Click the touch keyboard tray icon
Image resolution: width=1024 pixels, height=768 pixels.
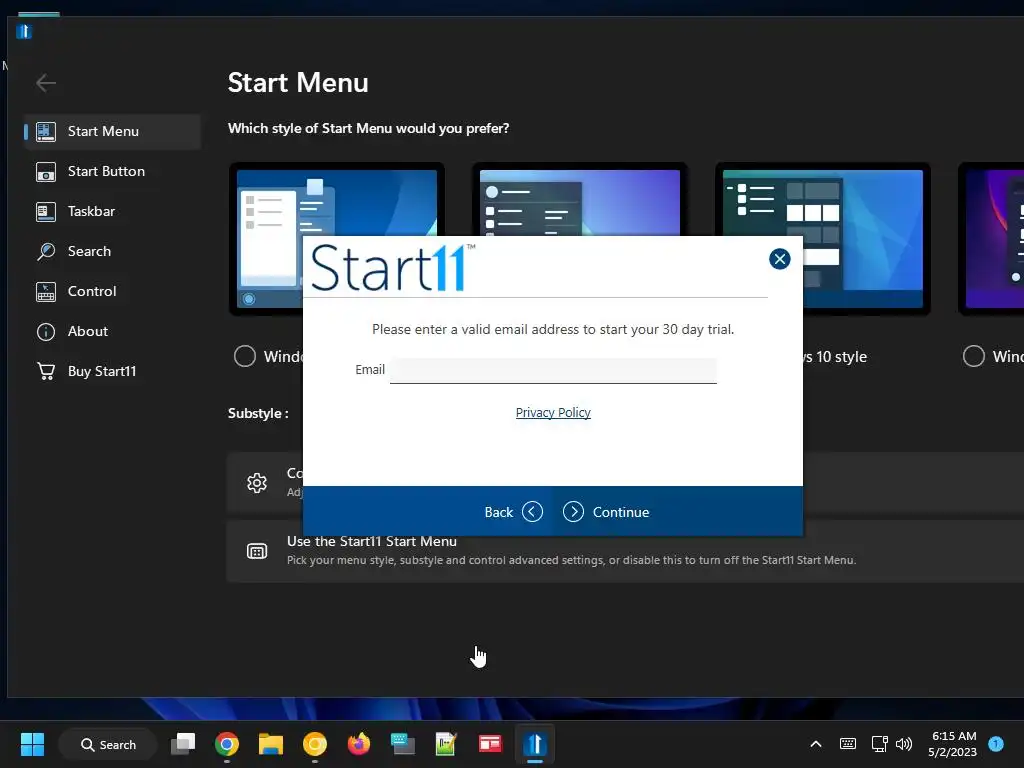click(x=848, y=744)
